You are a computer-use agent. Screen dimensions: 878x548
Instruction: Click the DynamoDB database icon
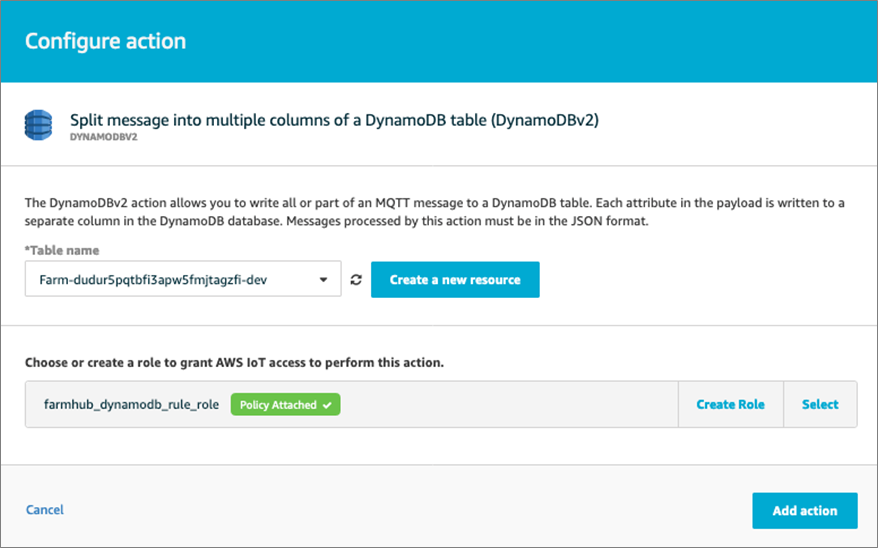click(x=38, y=125)
